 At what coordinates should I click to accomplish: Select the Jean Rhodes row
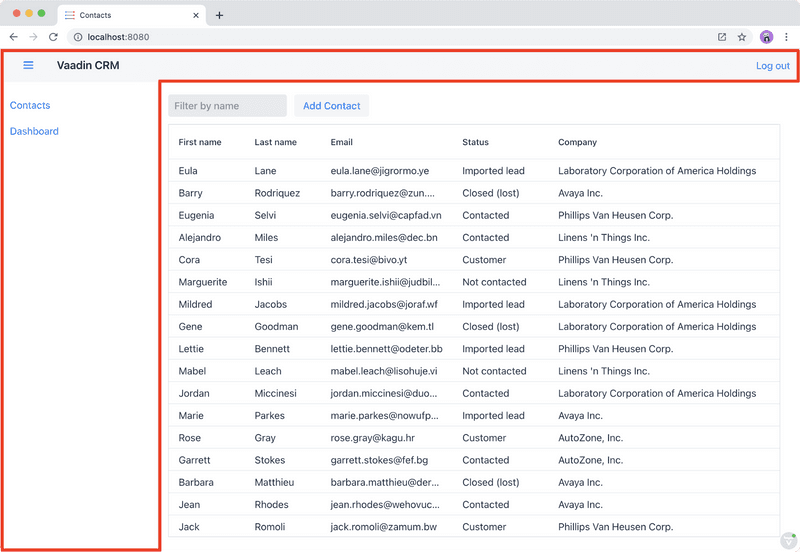pyautogui.click(x=474, y=505)
